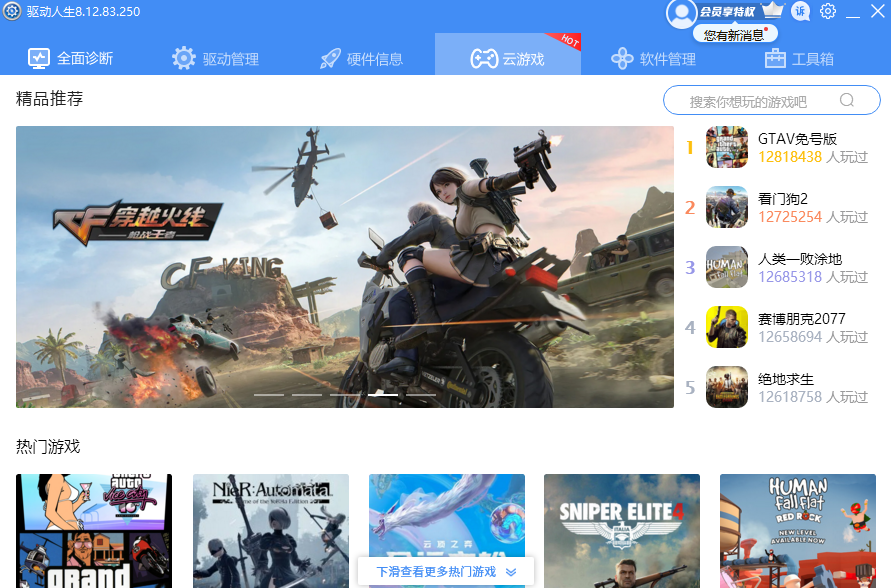Click the 人类一败涂地 game icon
Screen dimensions: 891x588
tap(727, 267)
